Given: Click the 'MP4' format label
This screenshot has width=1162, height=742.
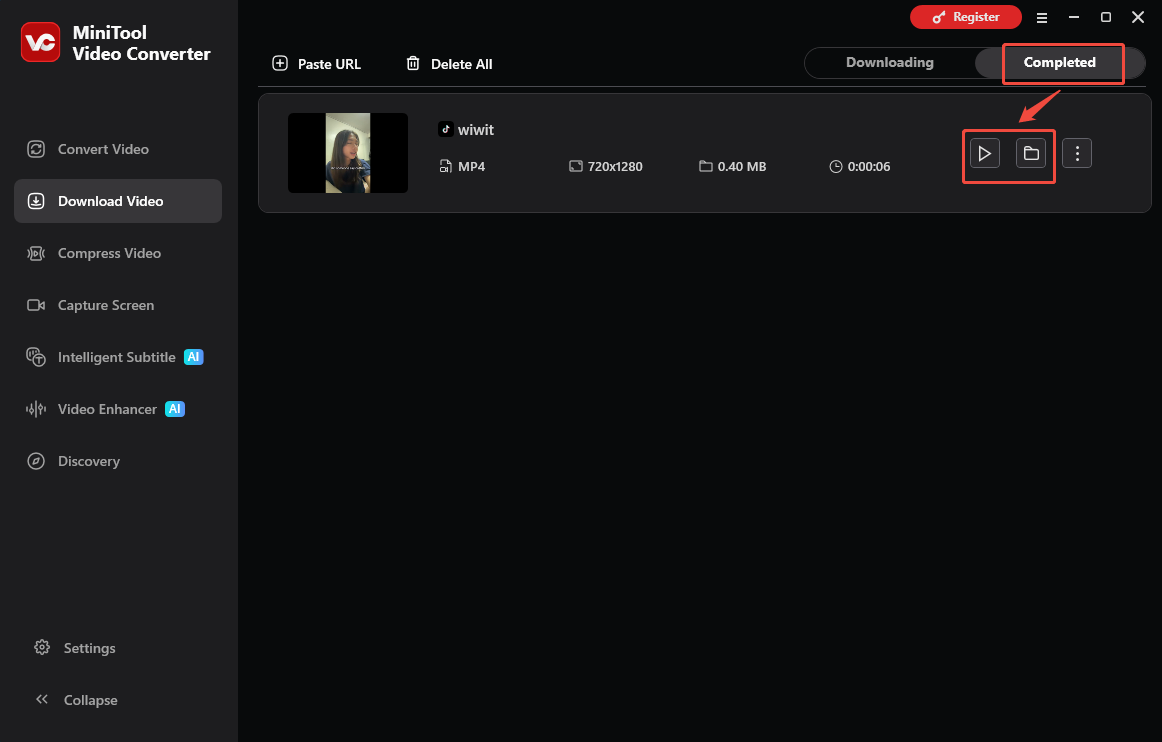Looking at the screenshot, I should [471, 167].
